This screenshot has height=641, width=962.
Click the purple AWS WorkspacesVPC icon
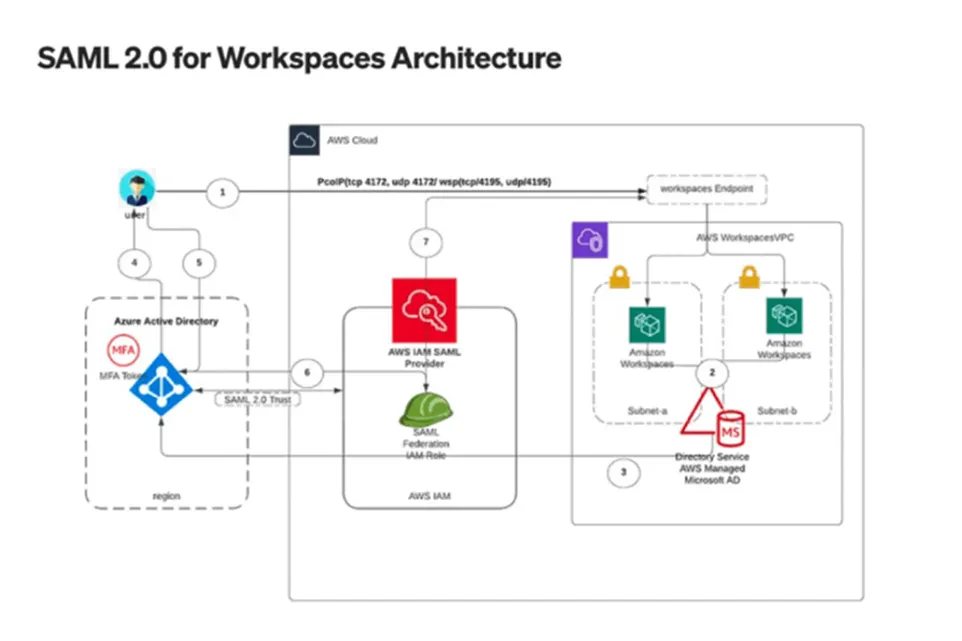coord(587,238)
